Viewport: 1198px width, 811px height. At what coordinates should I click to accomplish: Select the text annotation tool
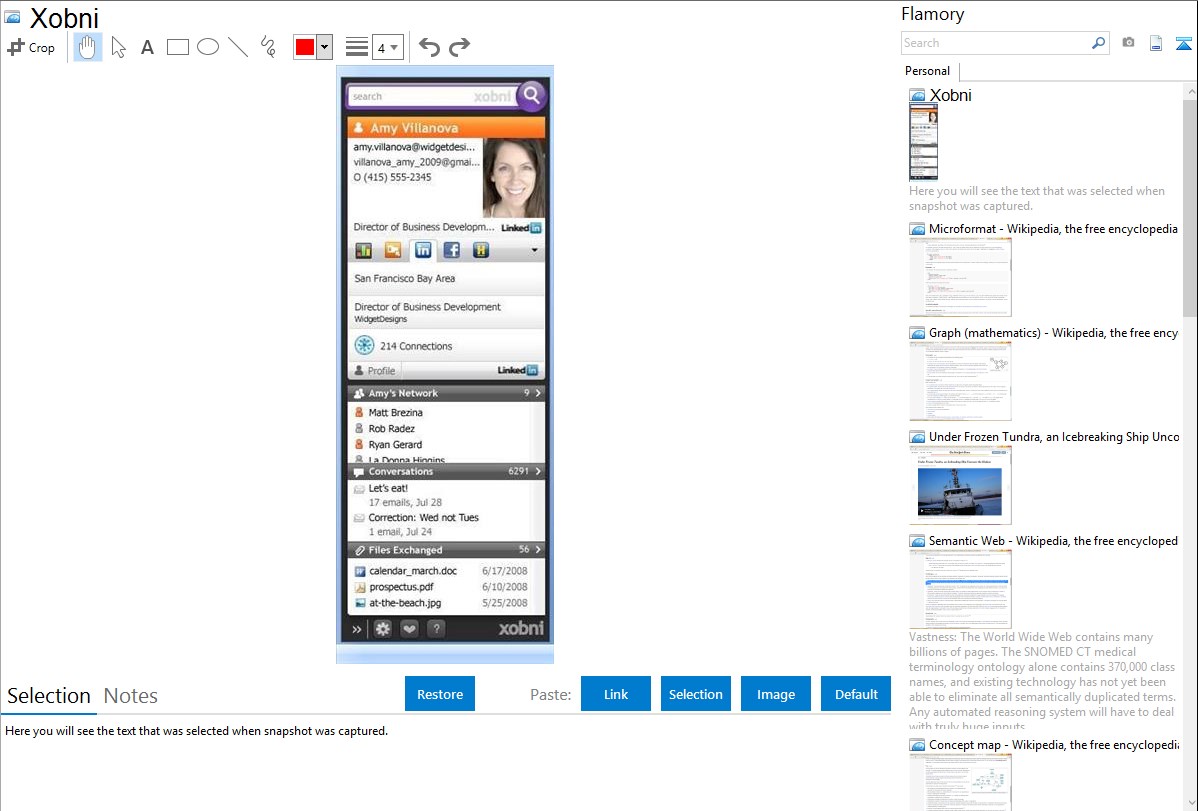[147, 47]
